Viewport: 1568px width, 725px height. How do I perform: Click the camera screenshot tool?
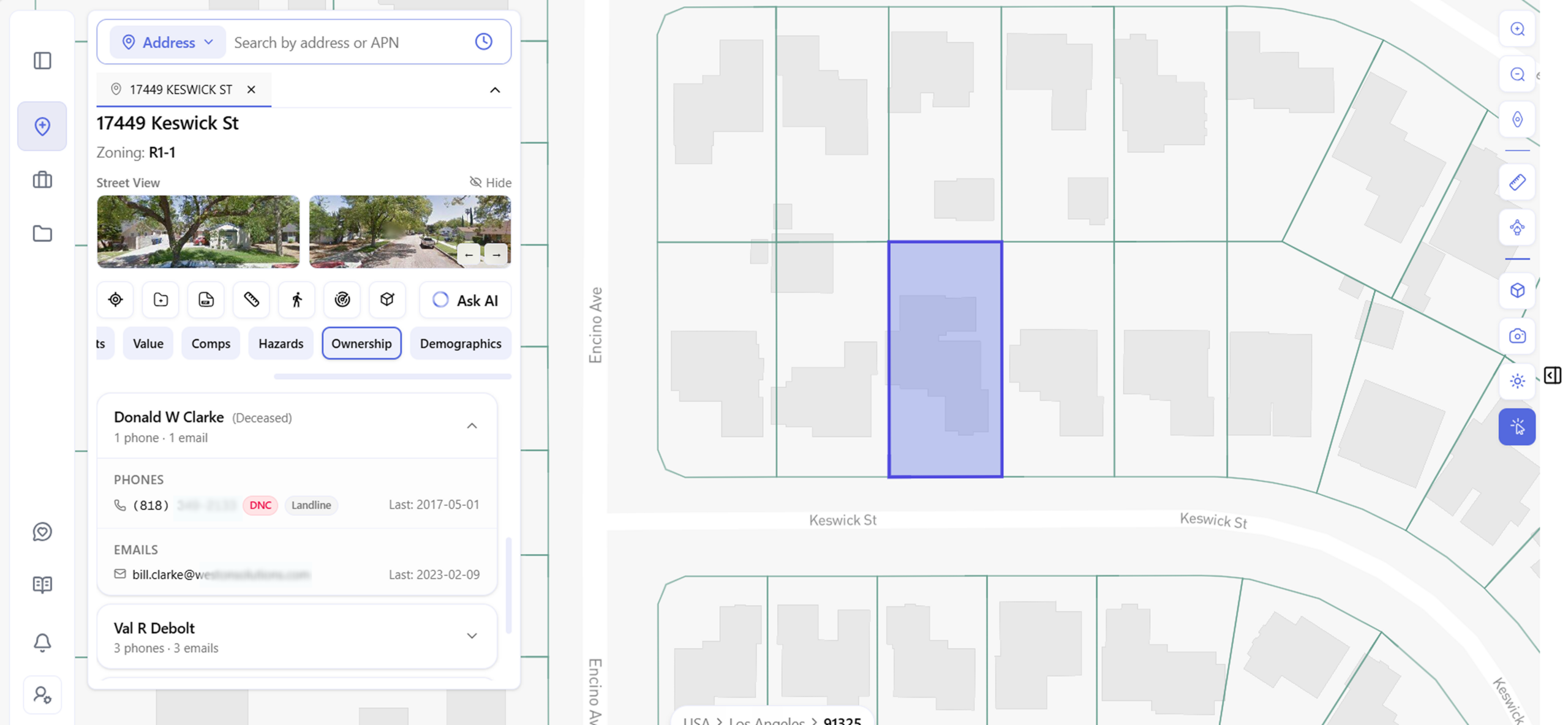pos(1517,336)
